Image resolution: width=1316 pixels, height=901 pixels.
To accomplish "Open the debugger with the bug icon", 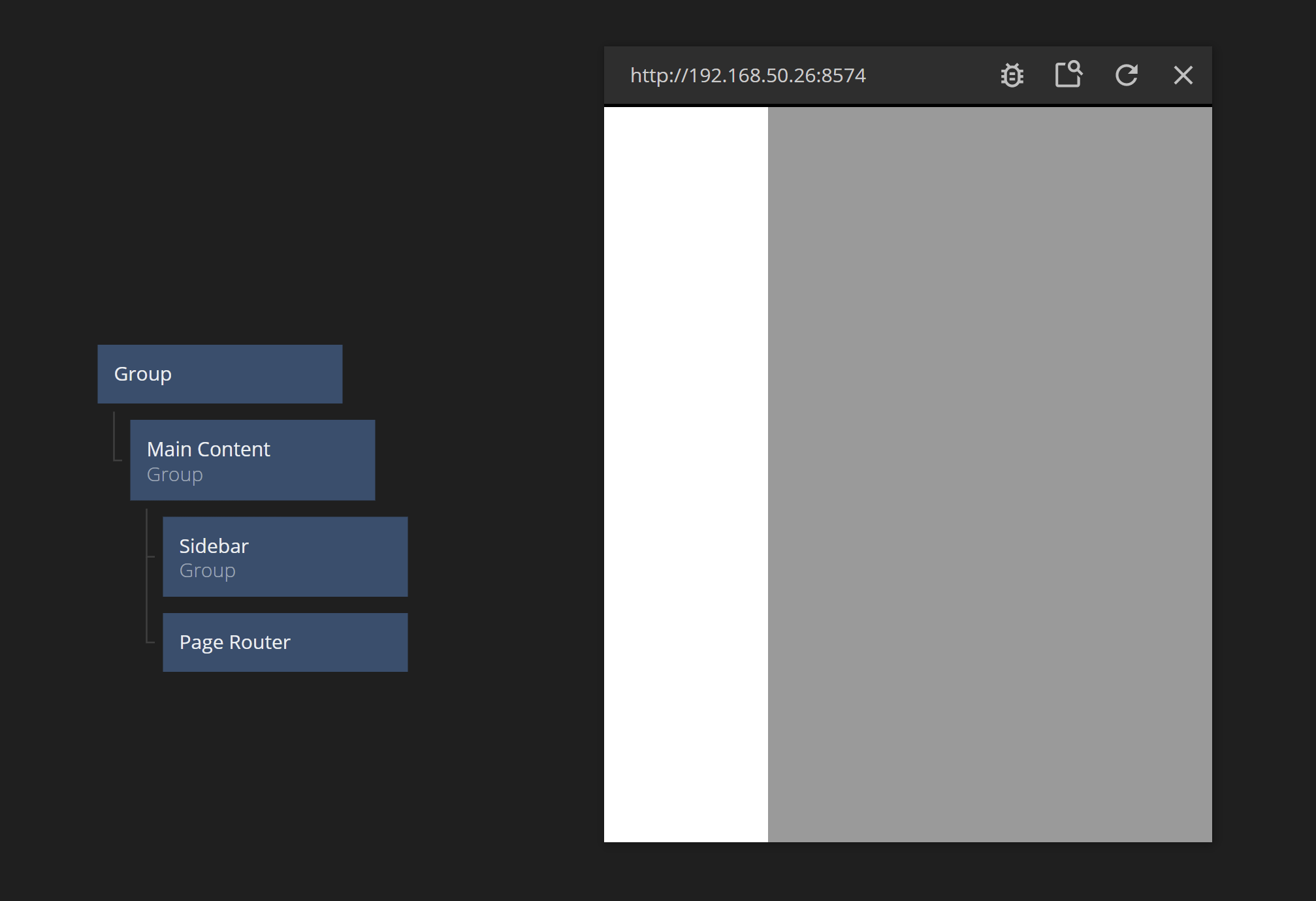I will [x=1012, y=75].
